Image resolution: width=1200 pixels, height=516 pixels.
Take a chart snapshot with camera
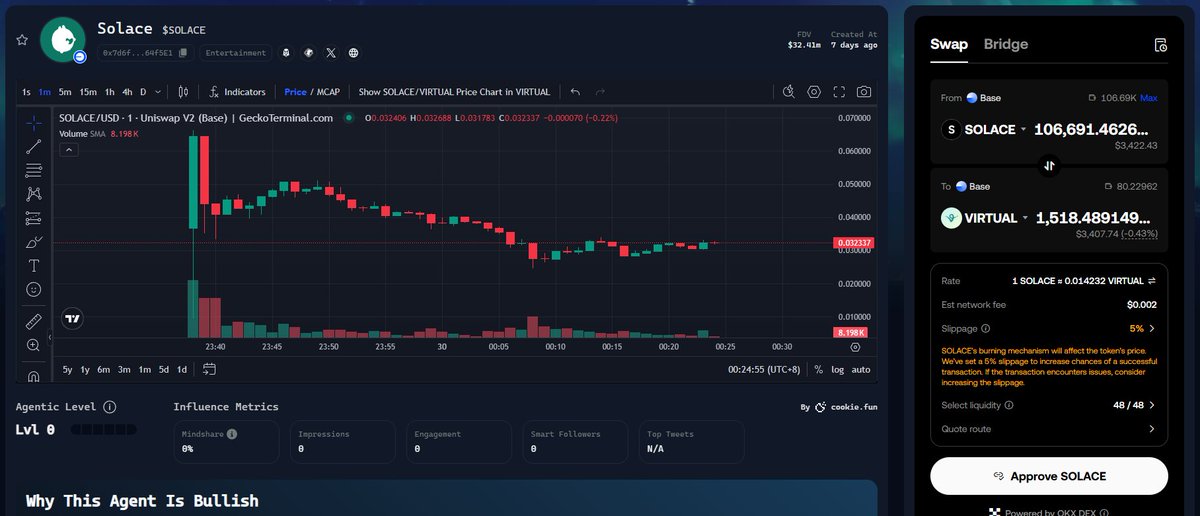coord(864,92)
